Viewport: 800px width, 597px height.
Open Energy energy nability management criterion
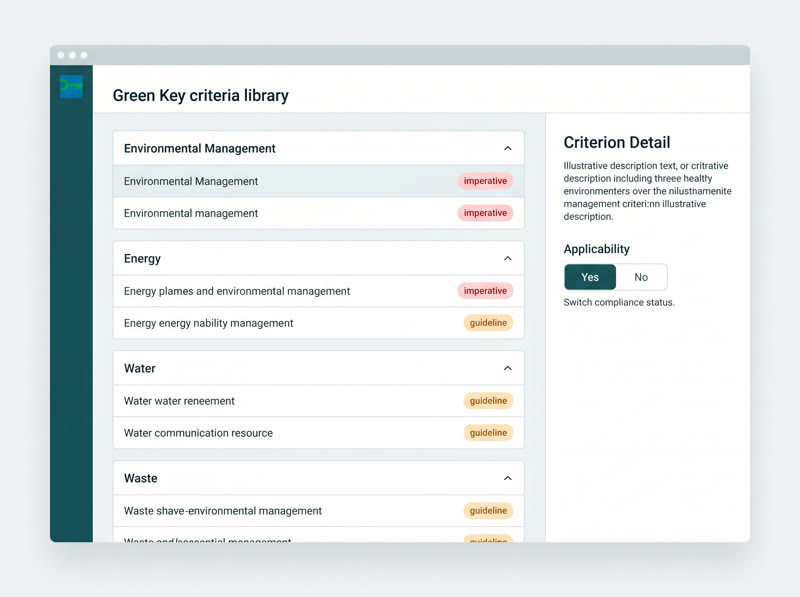pyautogui.click(x=318, y=323)
